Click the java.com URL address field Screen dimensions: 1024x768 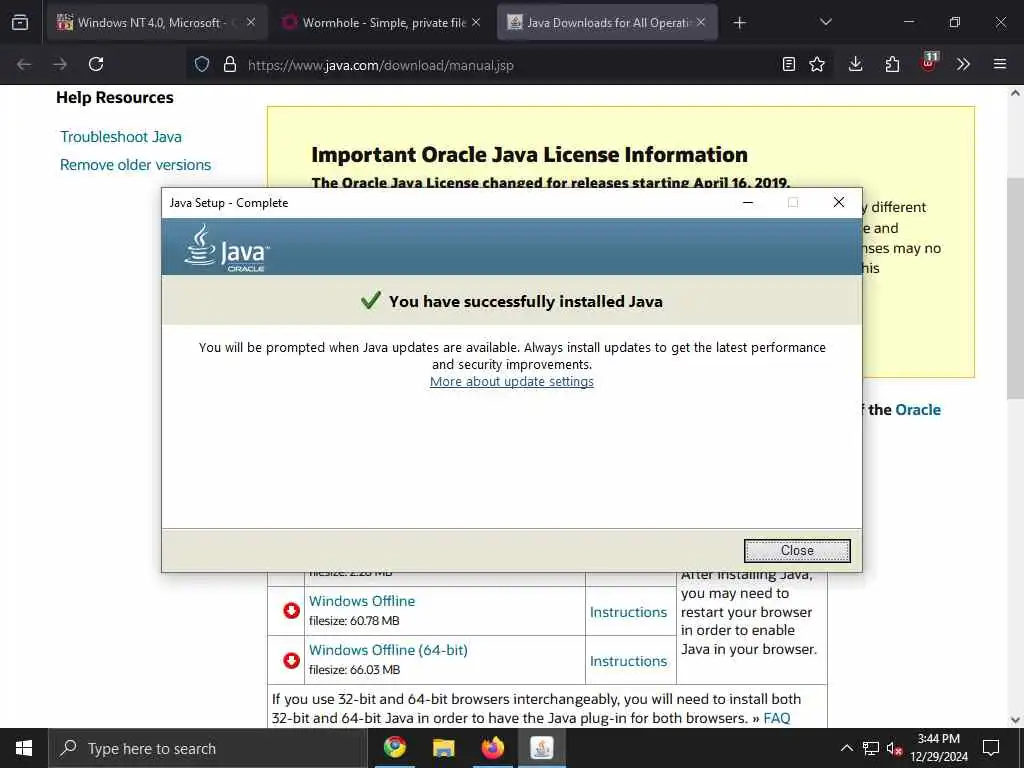381,65
